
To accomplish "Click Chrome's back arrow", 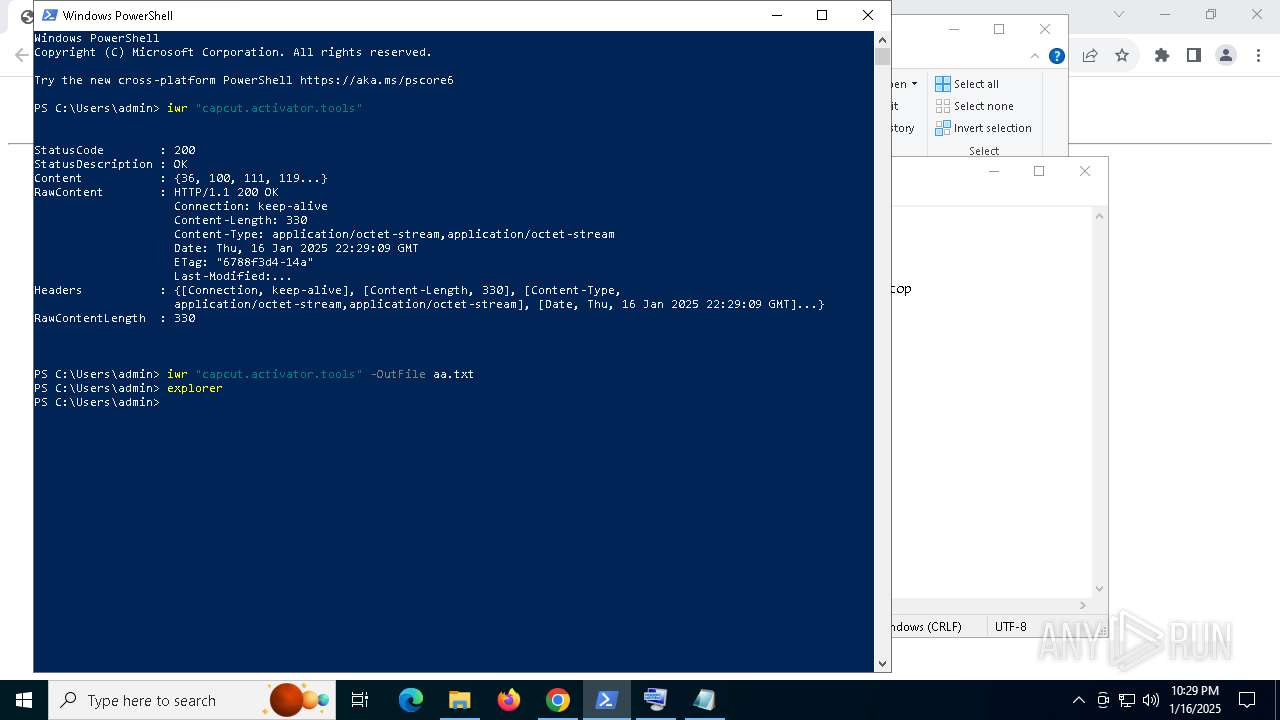I will coord(21,55).
